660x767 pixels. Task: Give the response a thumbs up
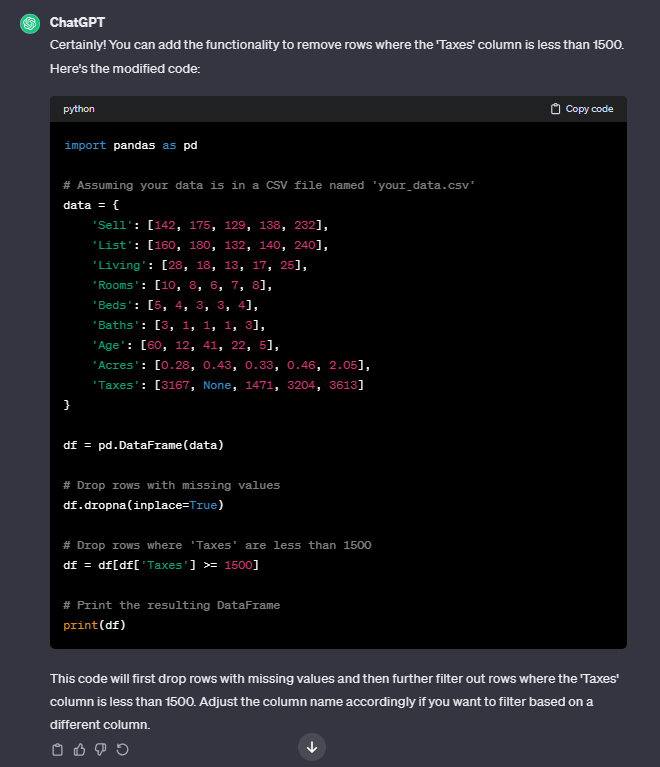tap(79, 749)
